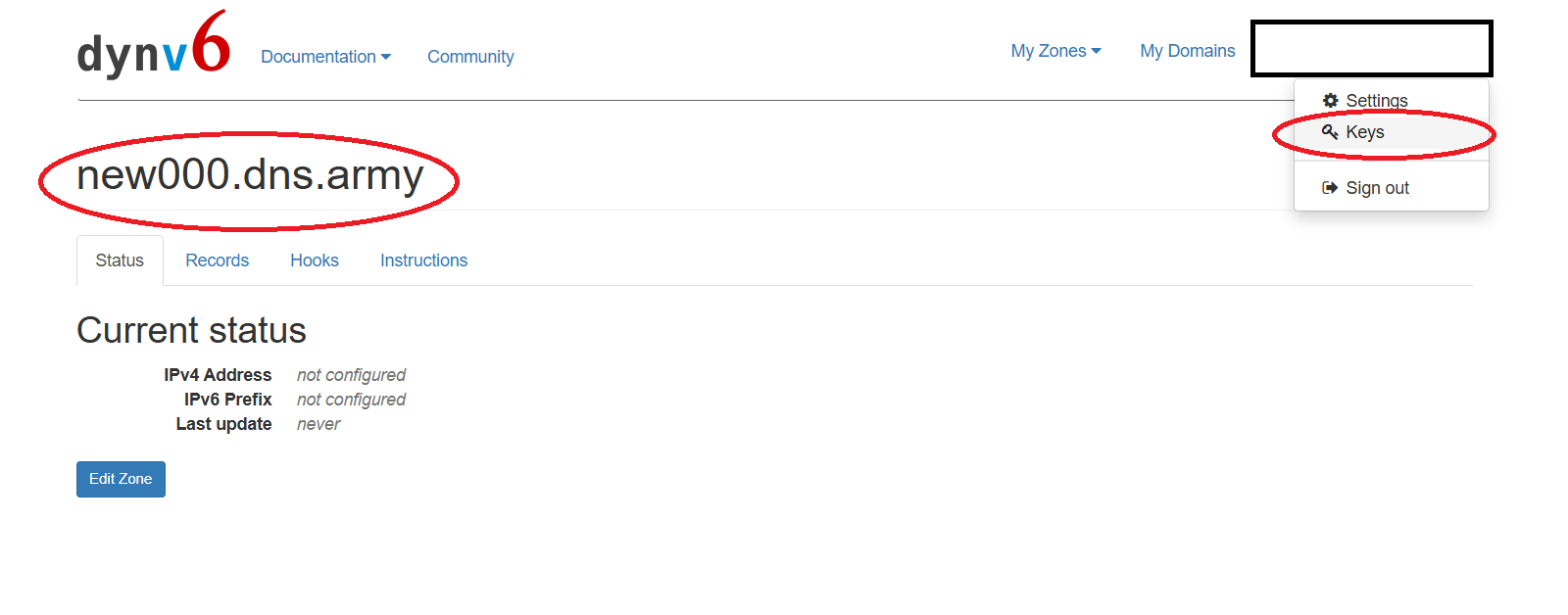Expand the My Zones dropdown caret

[x=1097, y=51]
